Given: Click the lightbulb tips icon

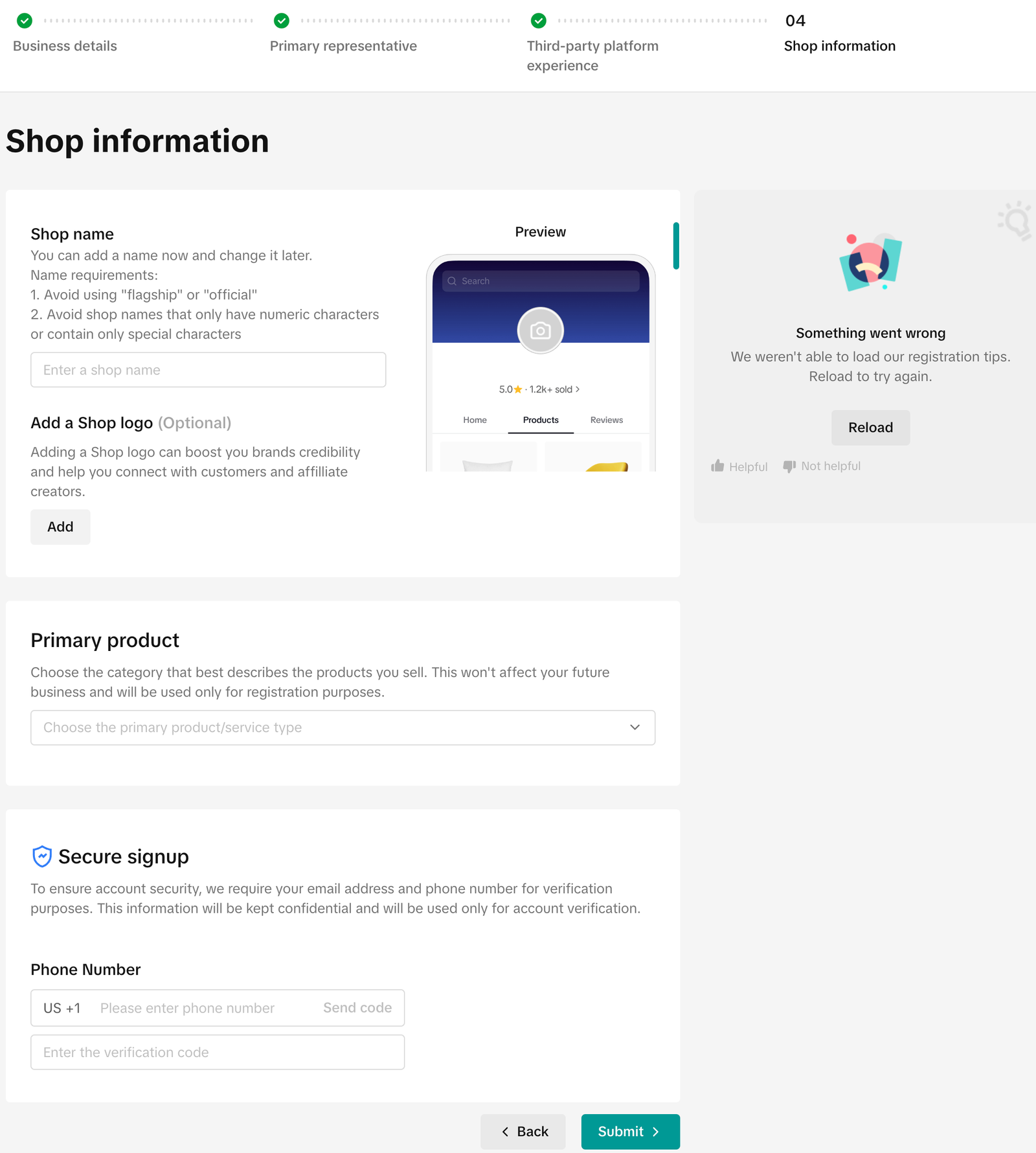Looking at the screenshot, I should (1015, 220).
